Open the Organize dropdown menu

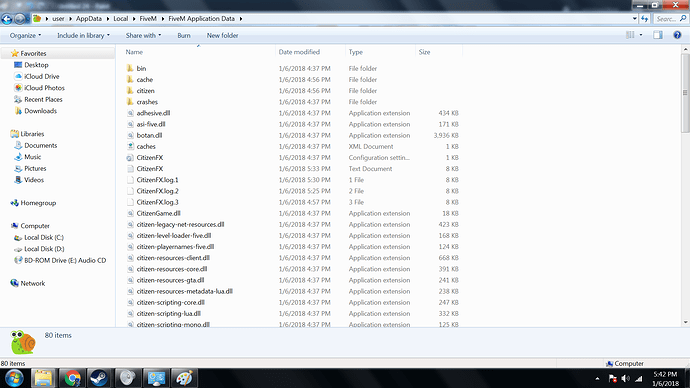pos(25,36)
